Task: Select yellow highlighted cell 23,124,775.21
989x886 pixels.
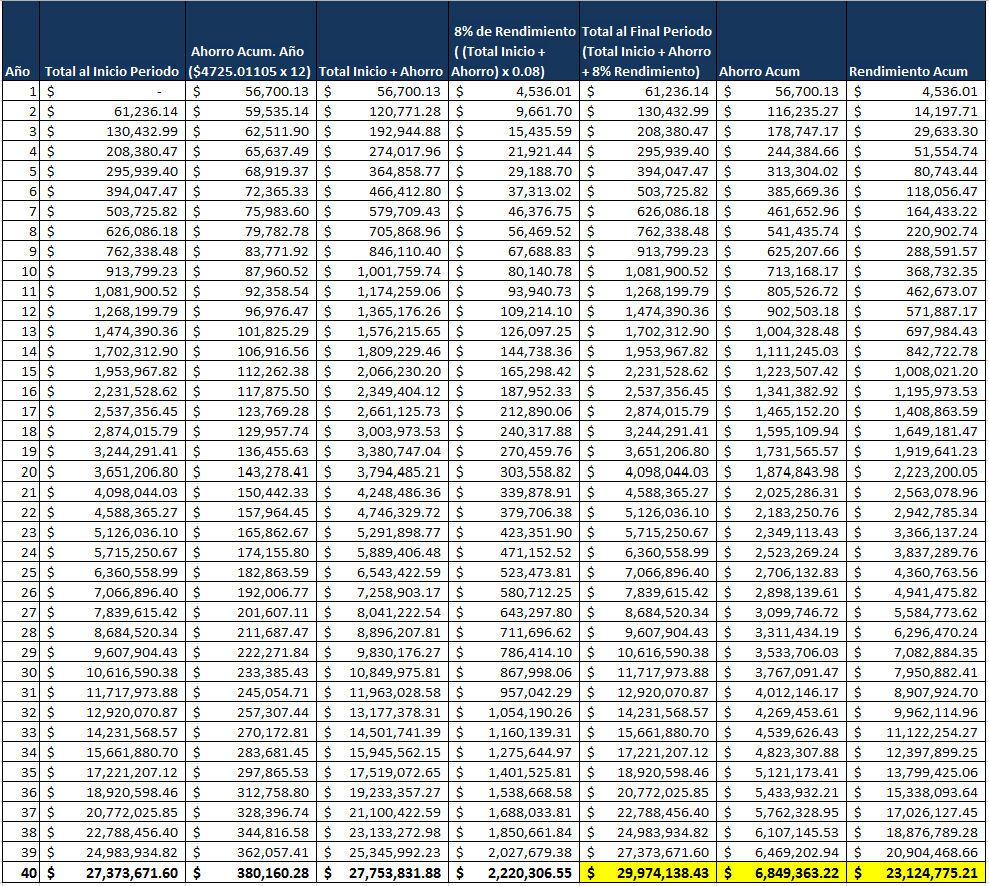Action: [916, 873]
